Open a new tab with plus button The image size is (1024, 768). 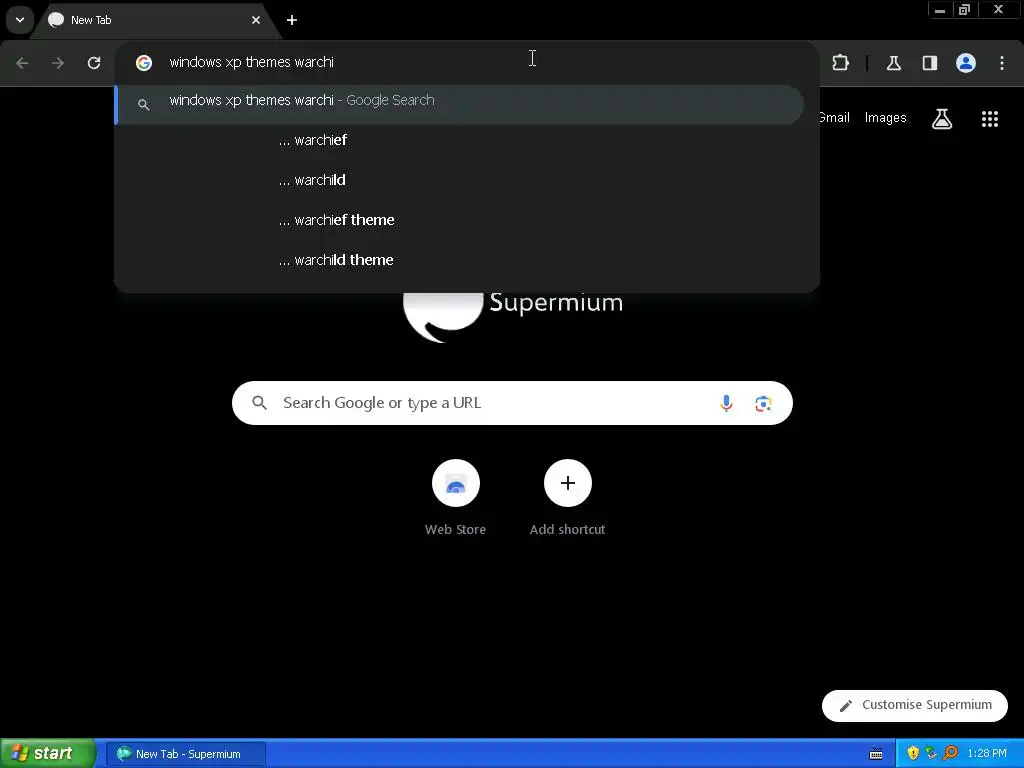point(292,20)
